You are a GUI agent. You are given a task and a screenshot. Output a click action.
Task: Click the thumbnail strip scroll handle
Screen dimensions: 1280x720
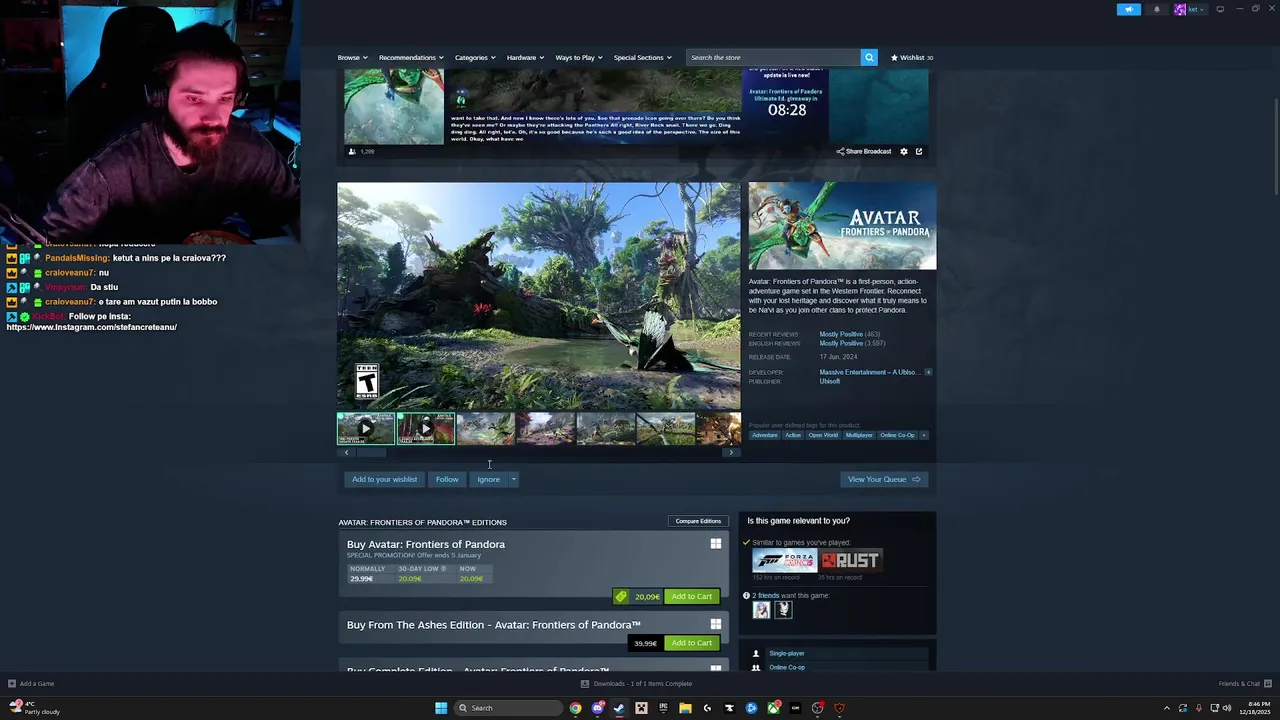[x=372, y=452]
